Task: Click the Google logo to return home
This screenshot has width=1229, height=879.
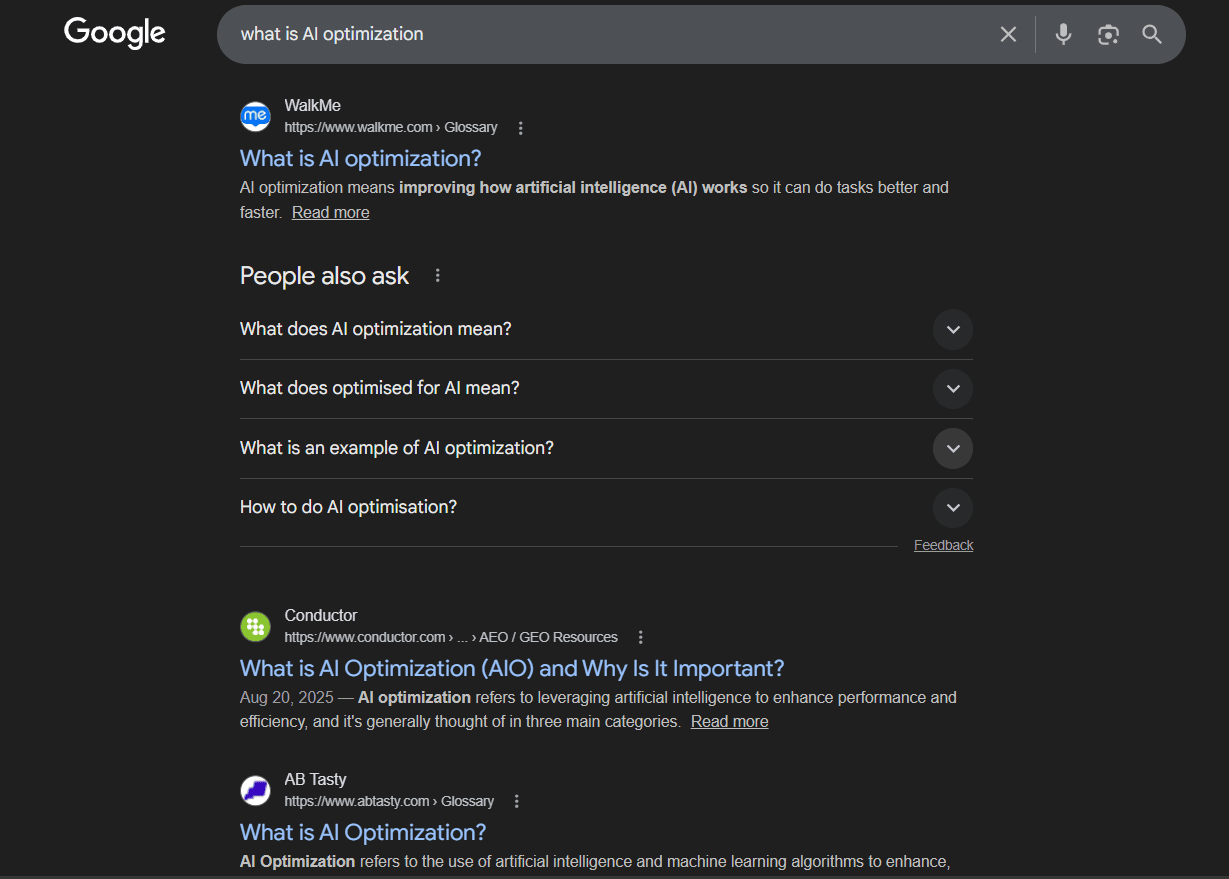Action: [x=114, y=33]
